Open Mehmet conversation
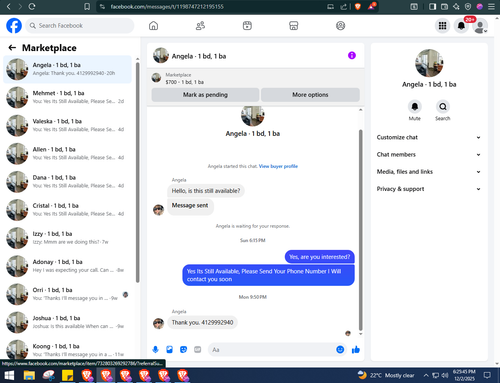The width and height of the screenshot is (500, 383). coord(68,97)
